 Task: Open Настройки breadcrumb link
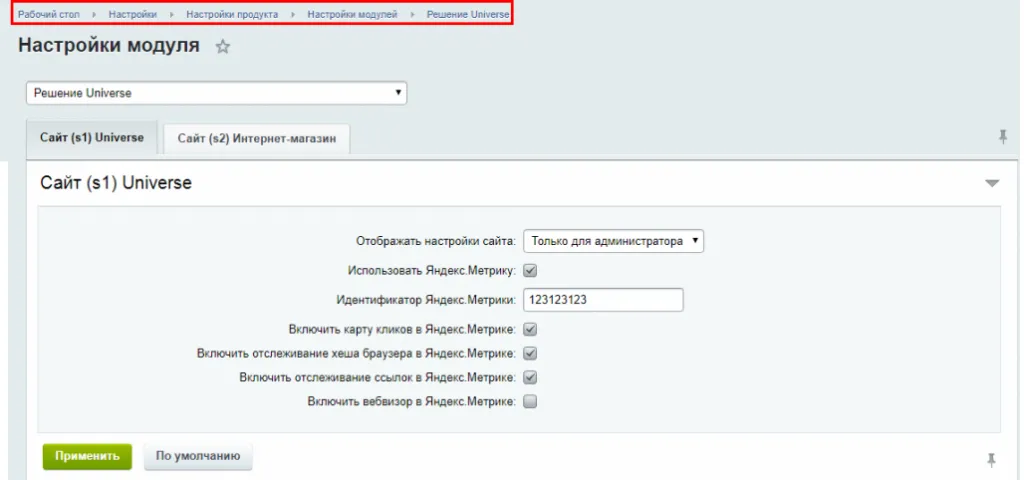coord(133,15)
